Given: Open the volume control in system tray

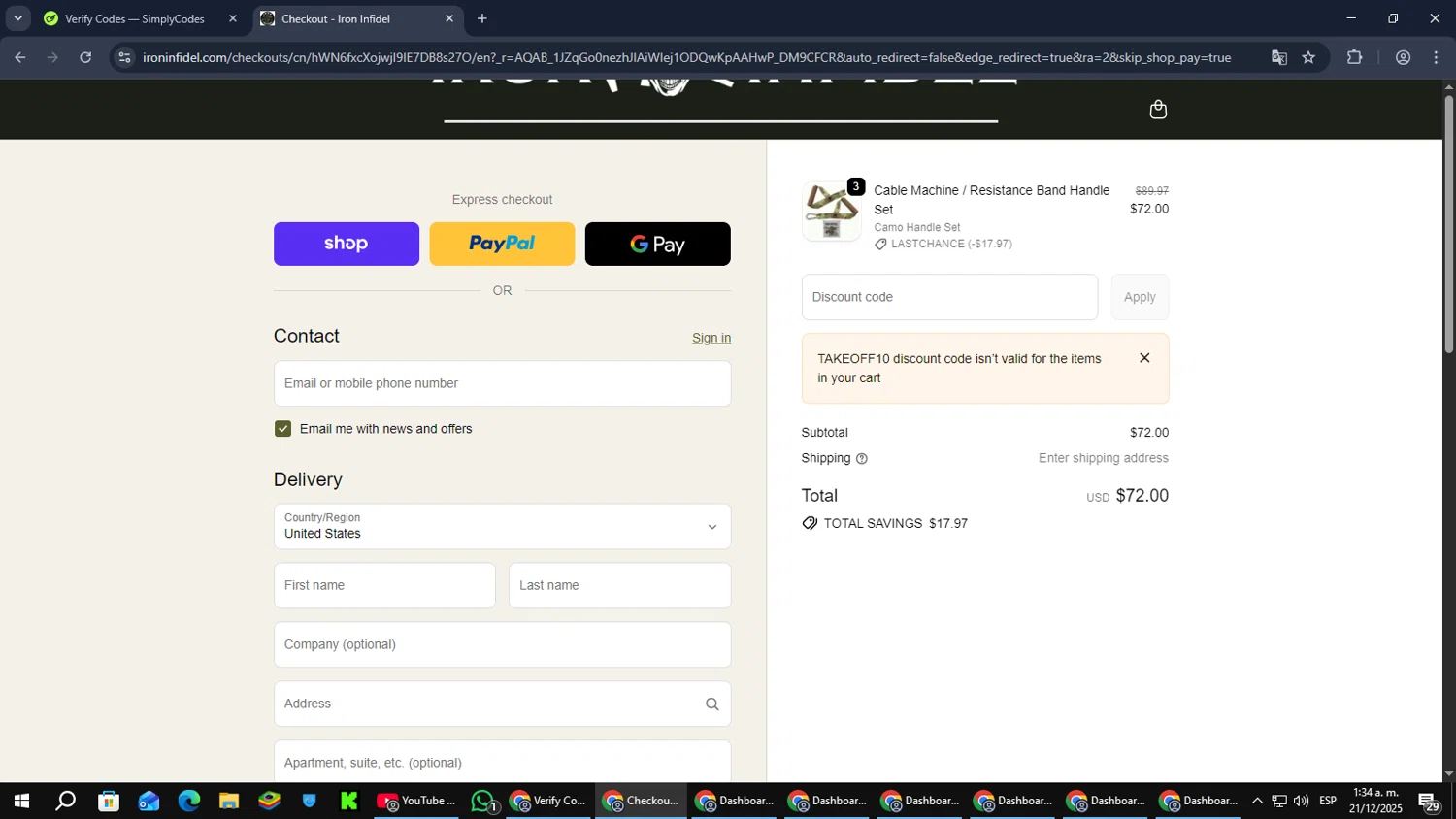Looking at the screenshot, I should click(1301, 801).
